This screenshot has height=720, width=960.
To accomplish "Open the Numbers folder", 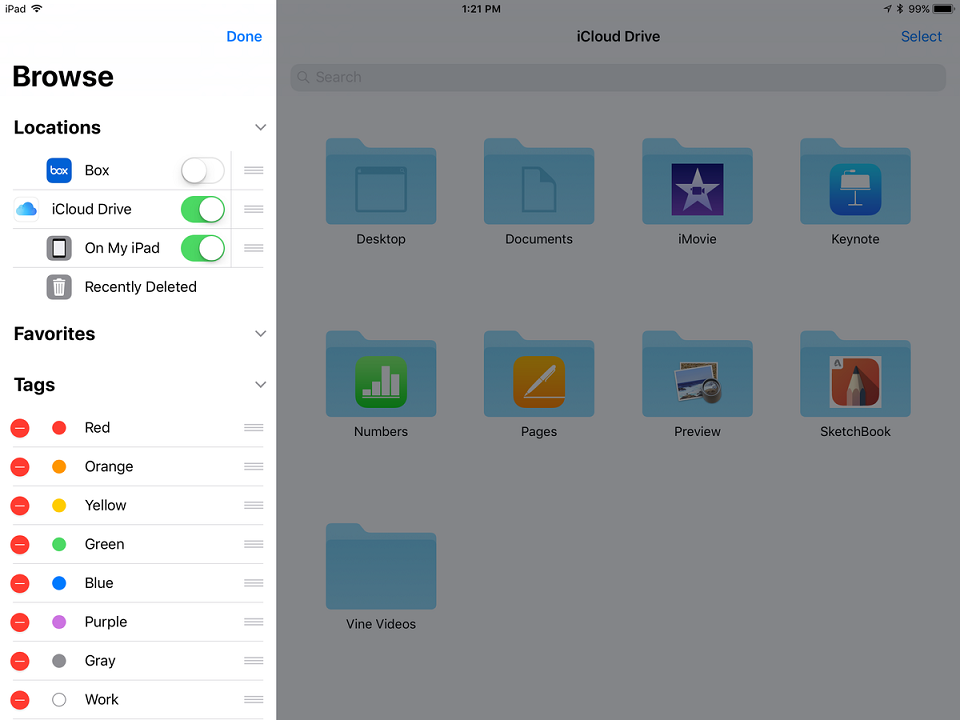I will (x=381, y=374).
